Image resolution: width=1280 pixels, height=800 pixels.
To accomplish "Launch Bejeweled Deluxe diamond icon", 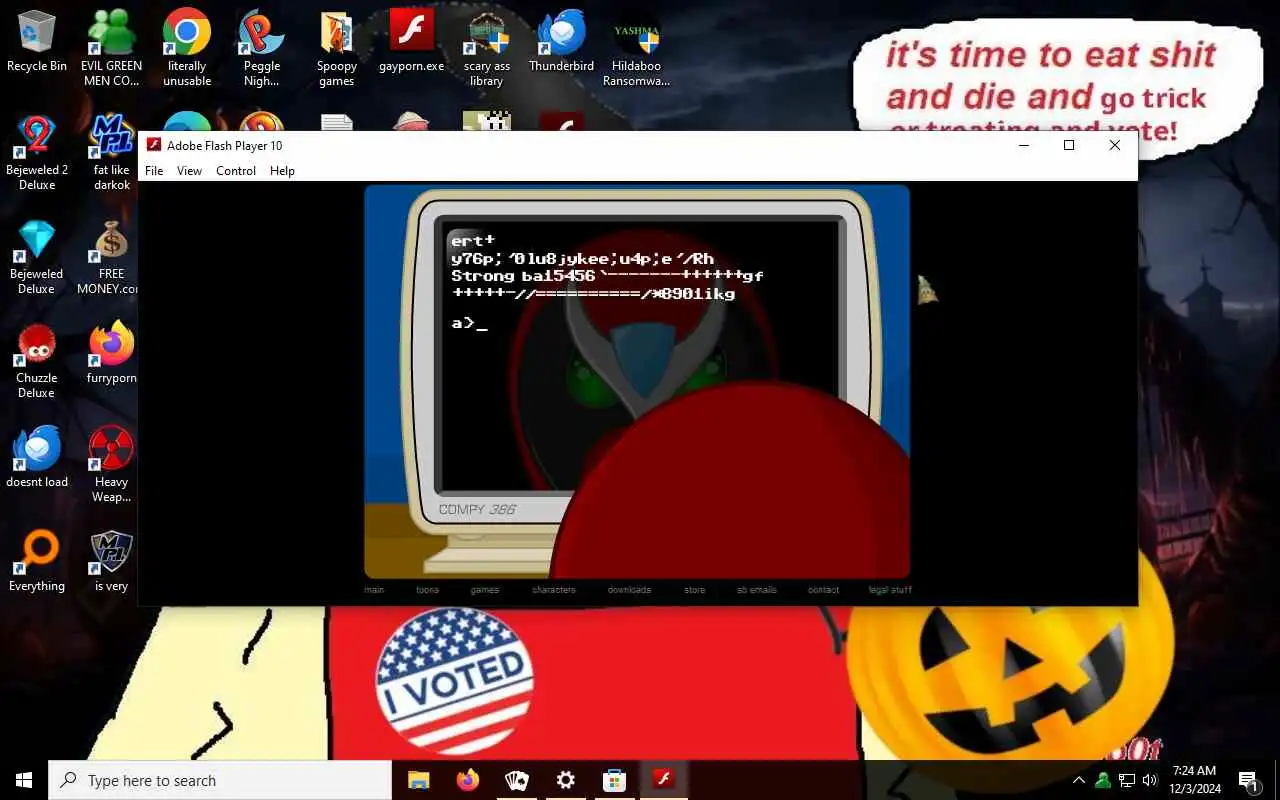I will coord(37,257).
